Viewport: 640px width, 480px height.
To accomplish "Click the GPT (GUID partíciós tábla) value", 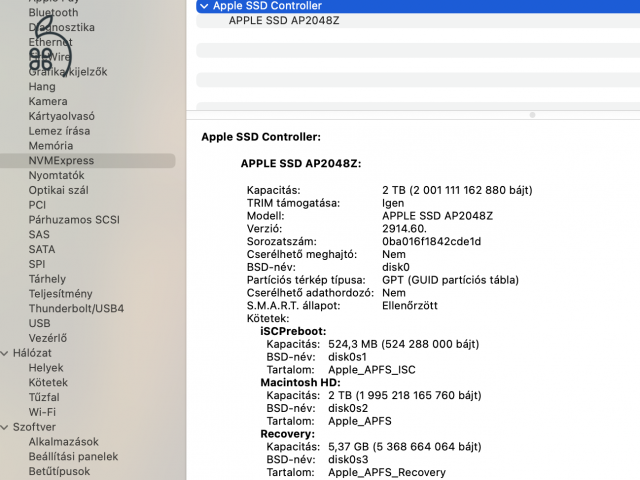I will (x=450, y=280).
